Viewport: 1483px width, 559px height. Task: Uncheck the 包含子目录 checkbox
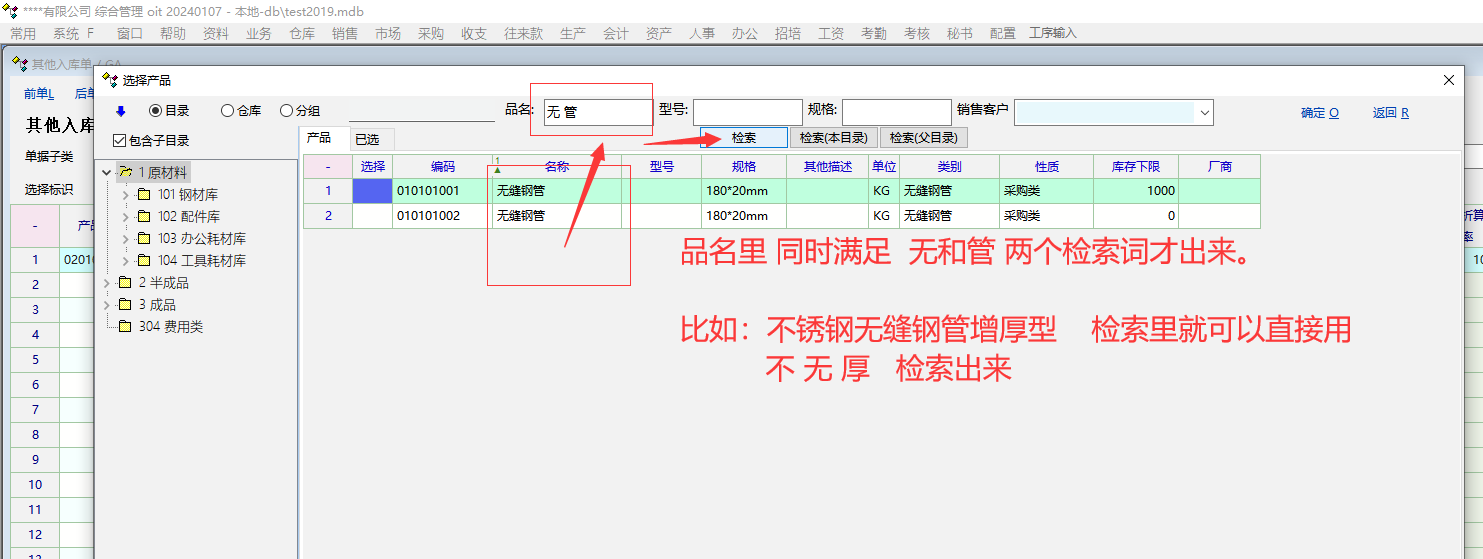pyautogui.click(x=120, y=141)
